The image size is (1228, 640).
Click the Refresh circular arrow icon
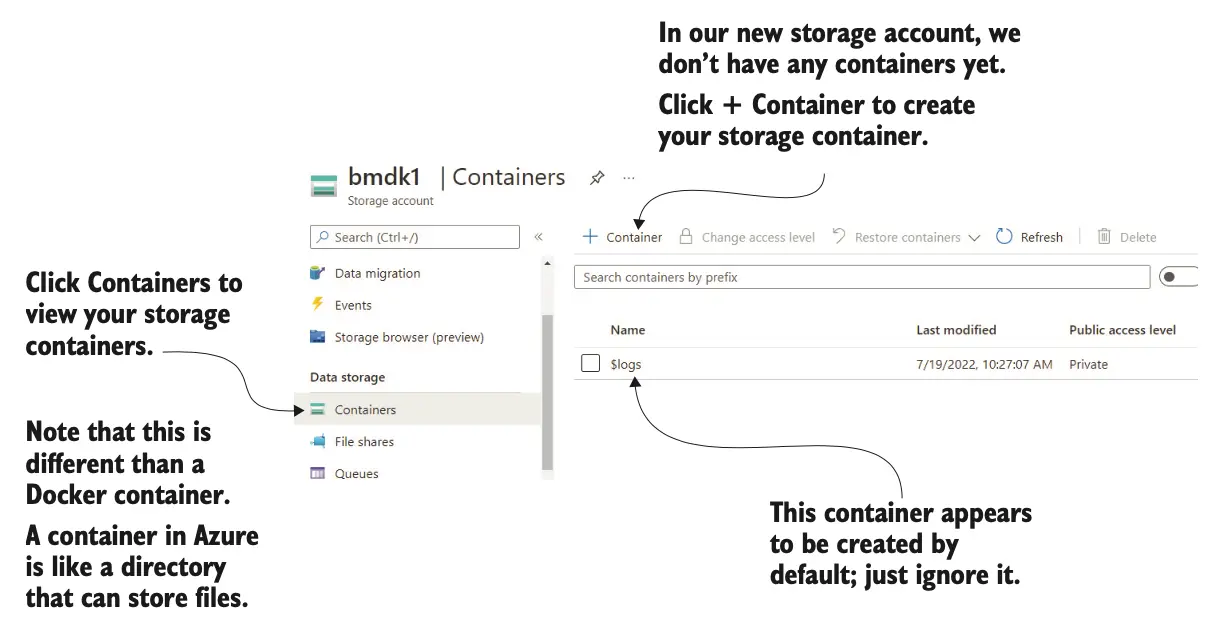[x=1004, y=237]
